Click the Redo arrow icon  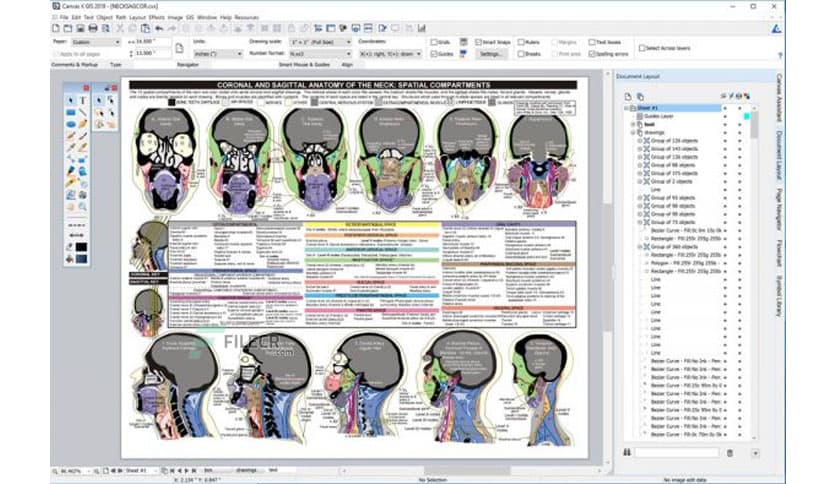point(172,28)
